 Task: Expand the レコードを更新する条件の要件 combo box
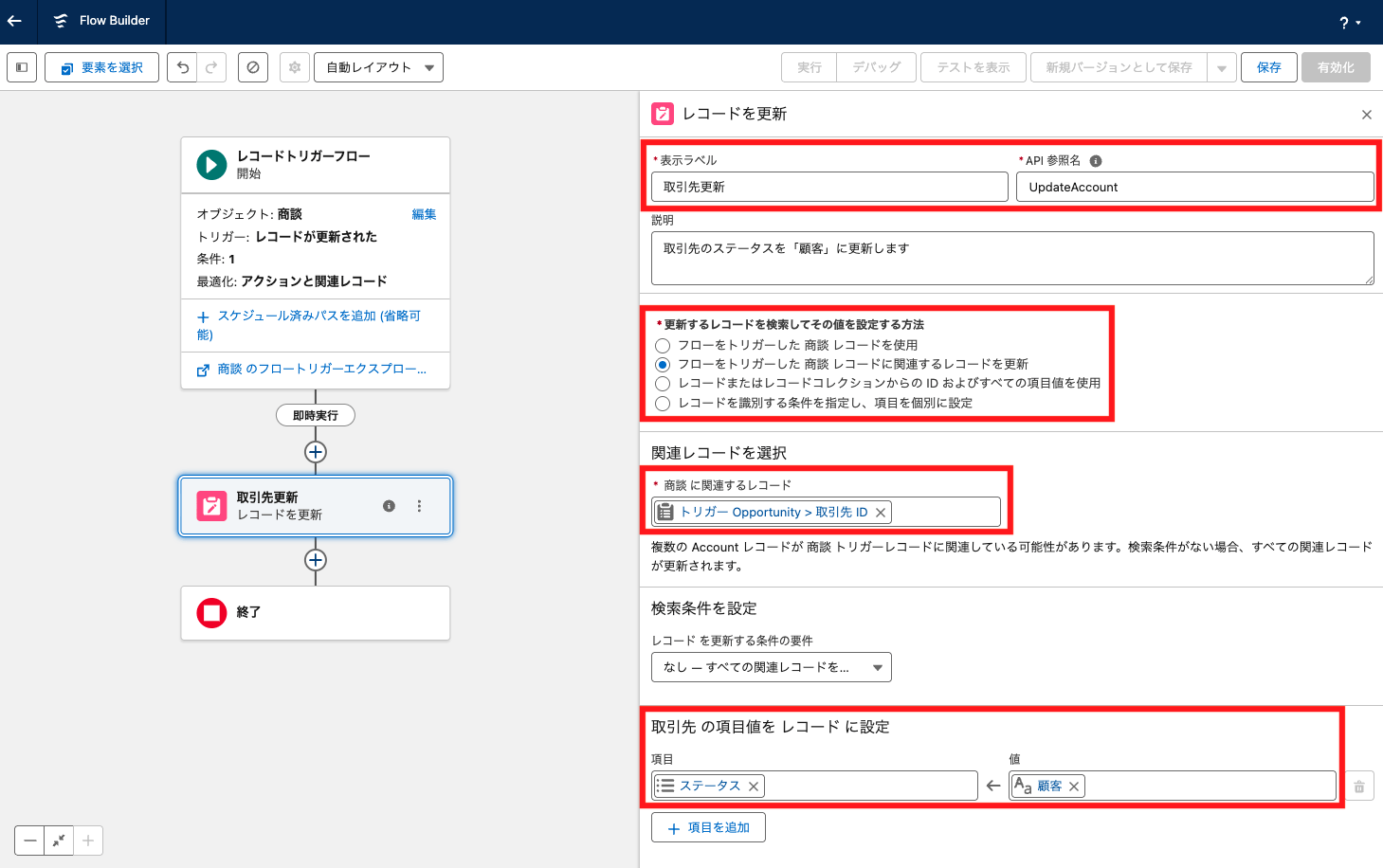[771, 667]
